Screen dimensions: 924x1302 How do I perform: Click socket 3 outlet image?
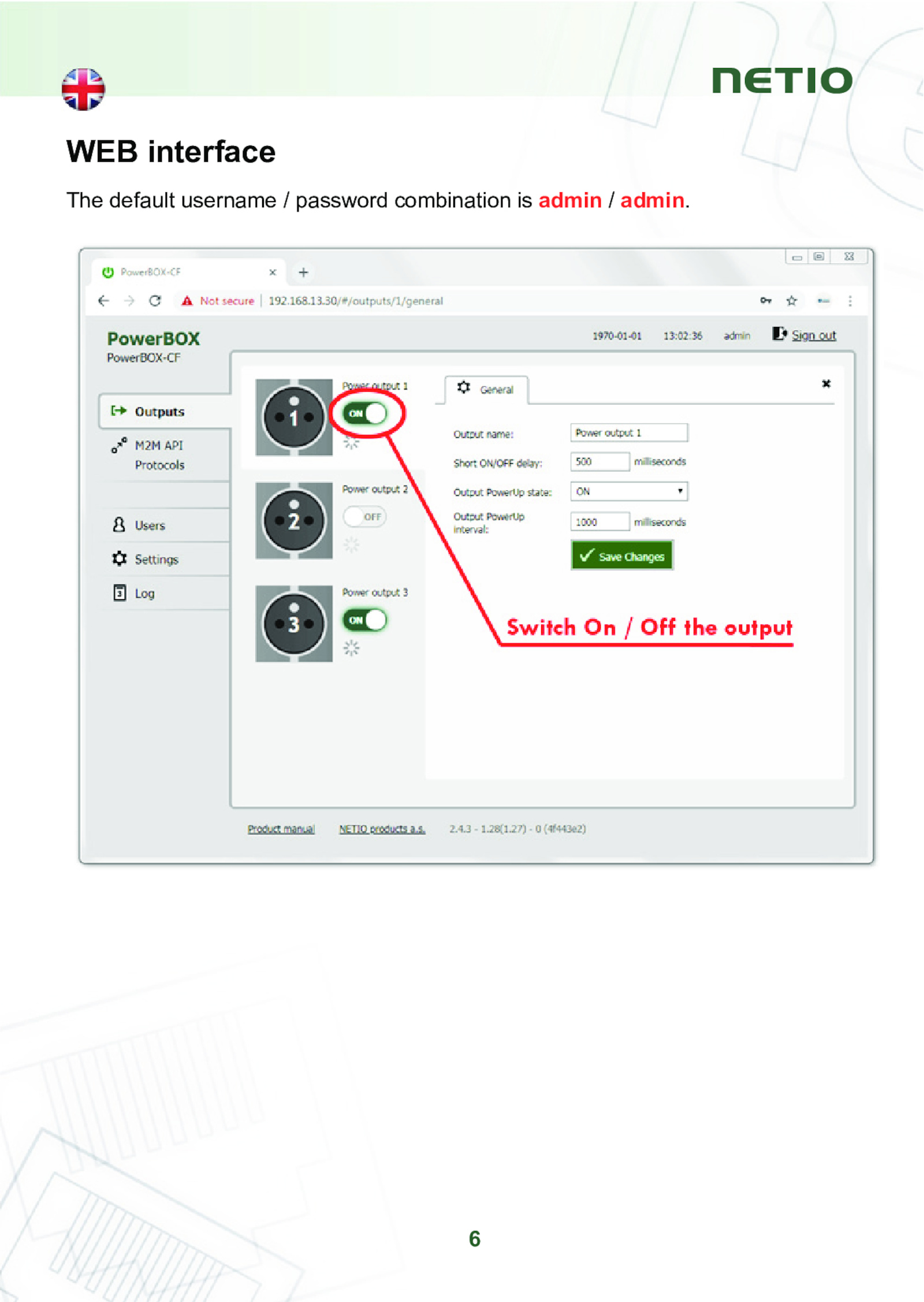294,623
